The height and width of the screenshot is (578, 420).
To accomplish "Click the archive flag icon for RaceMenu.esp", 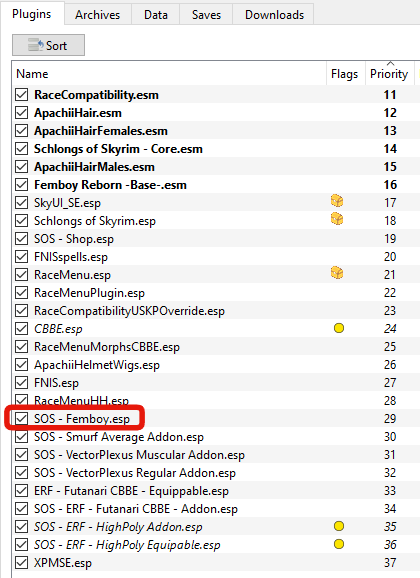I will coord(337,274).
